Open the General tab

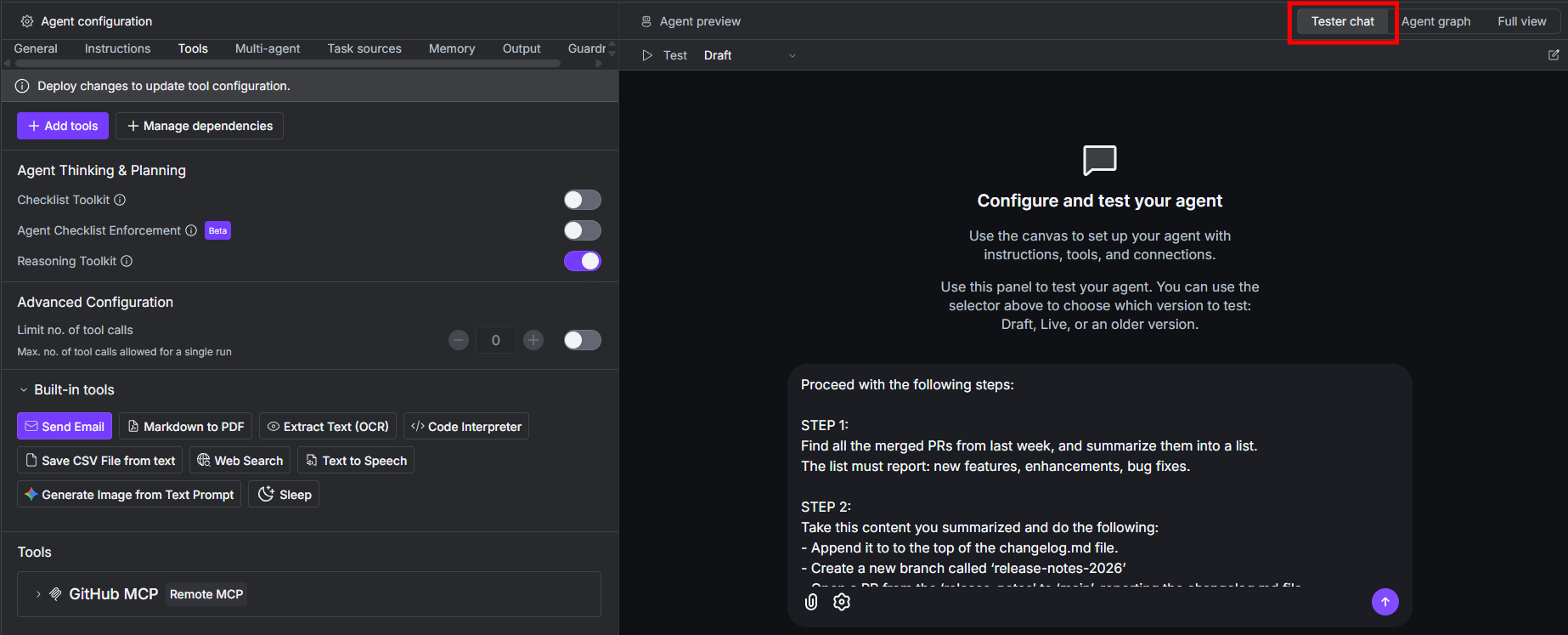click(36, 48)
